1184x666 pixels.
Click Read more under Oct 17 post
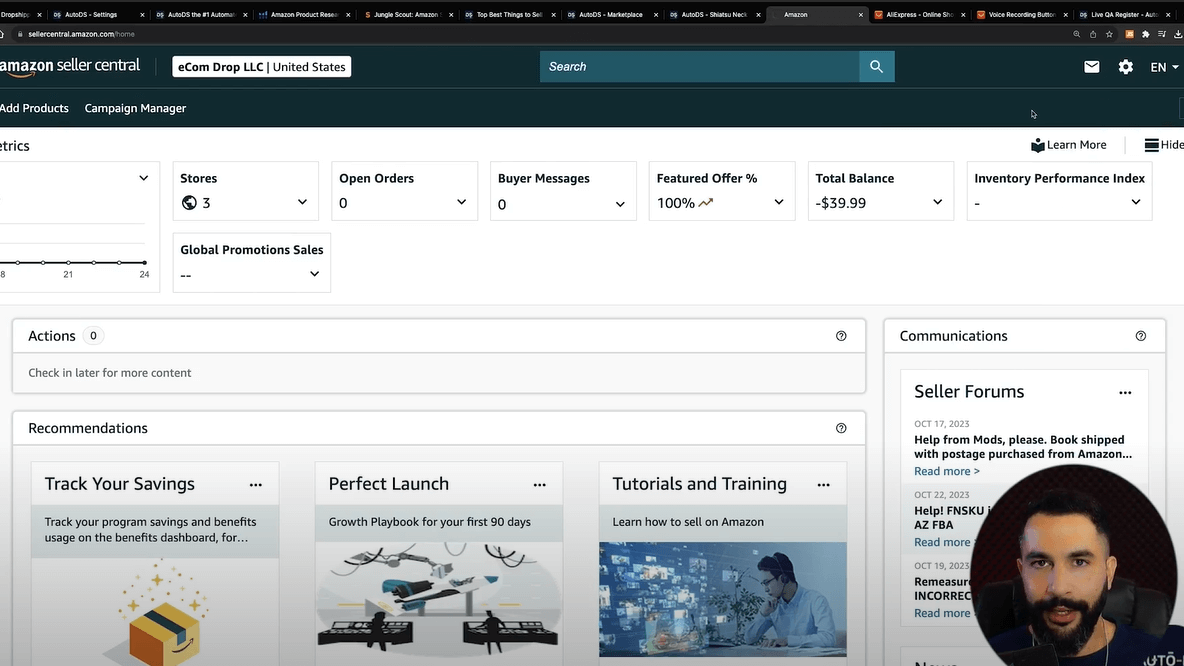[x=947, y=471]
